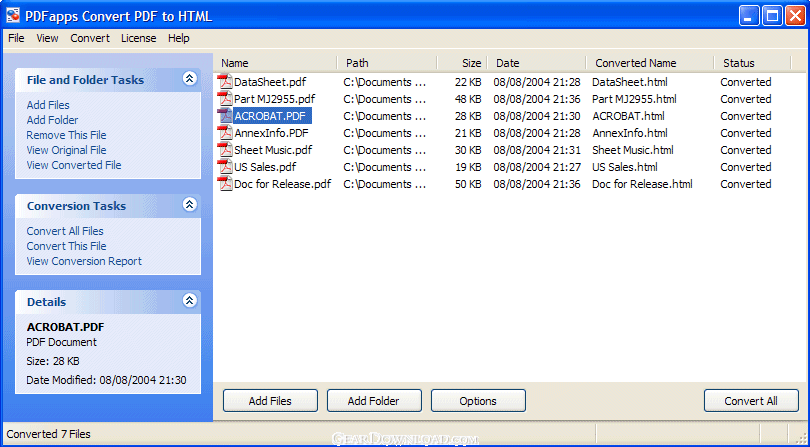Select the DataSheet.pdf file name
810x447 pixels.
270,82
